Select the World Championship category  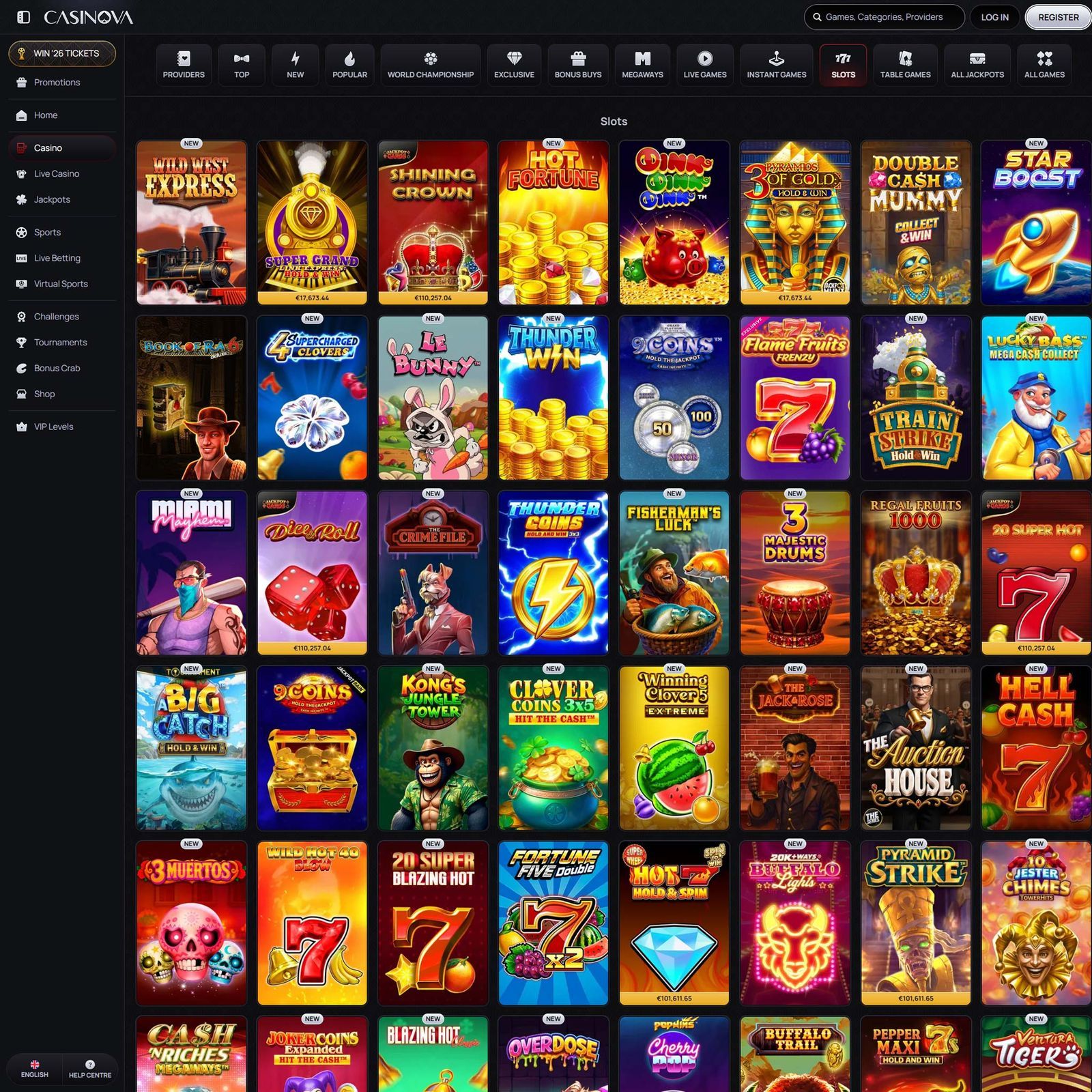coord(431,65)
